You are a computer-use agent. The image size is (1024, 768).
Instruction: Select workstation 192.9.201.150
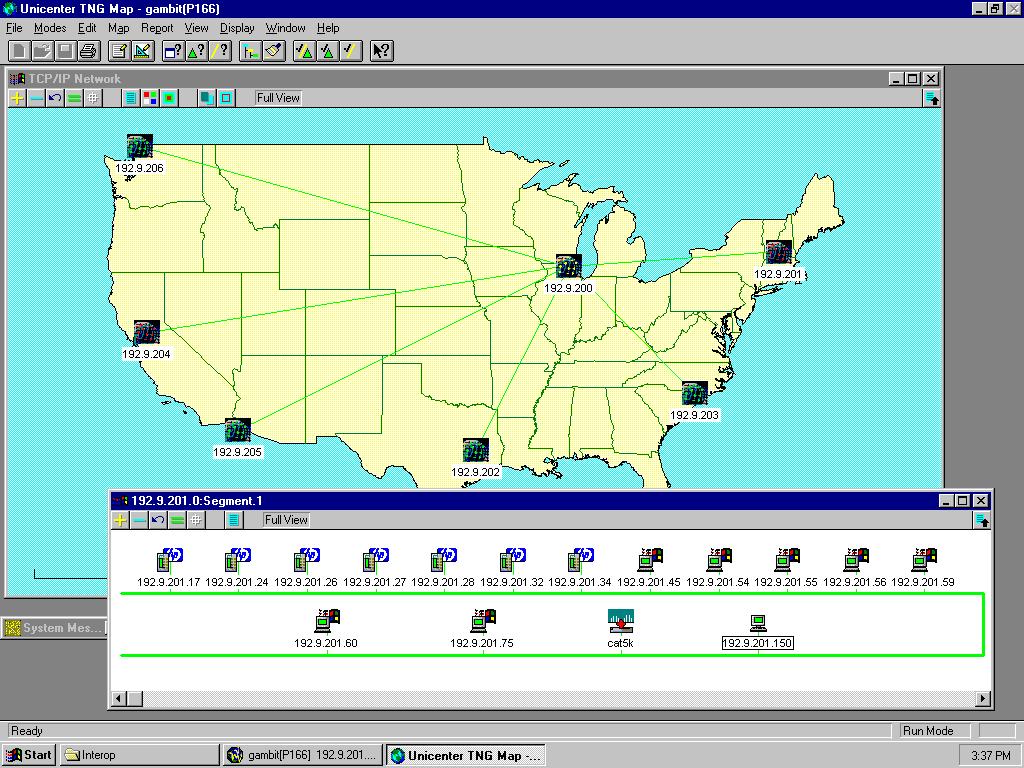758,624
